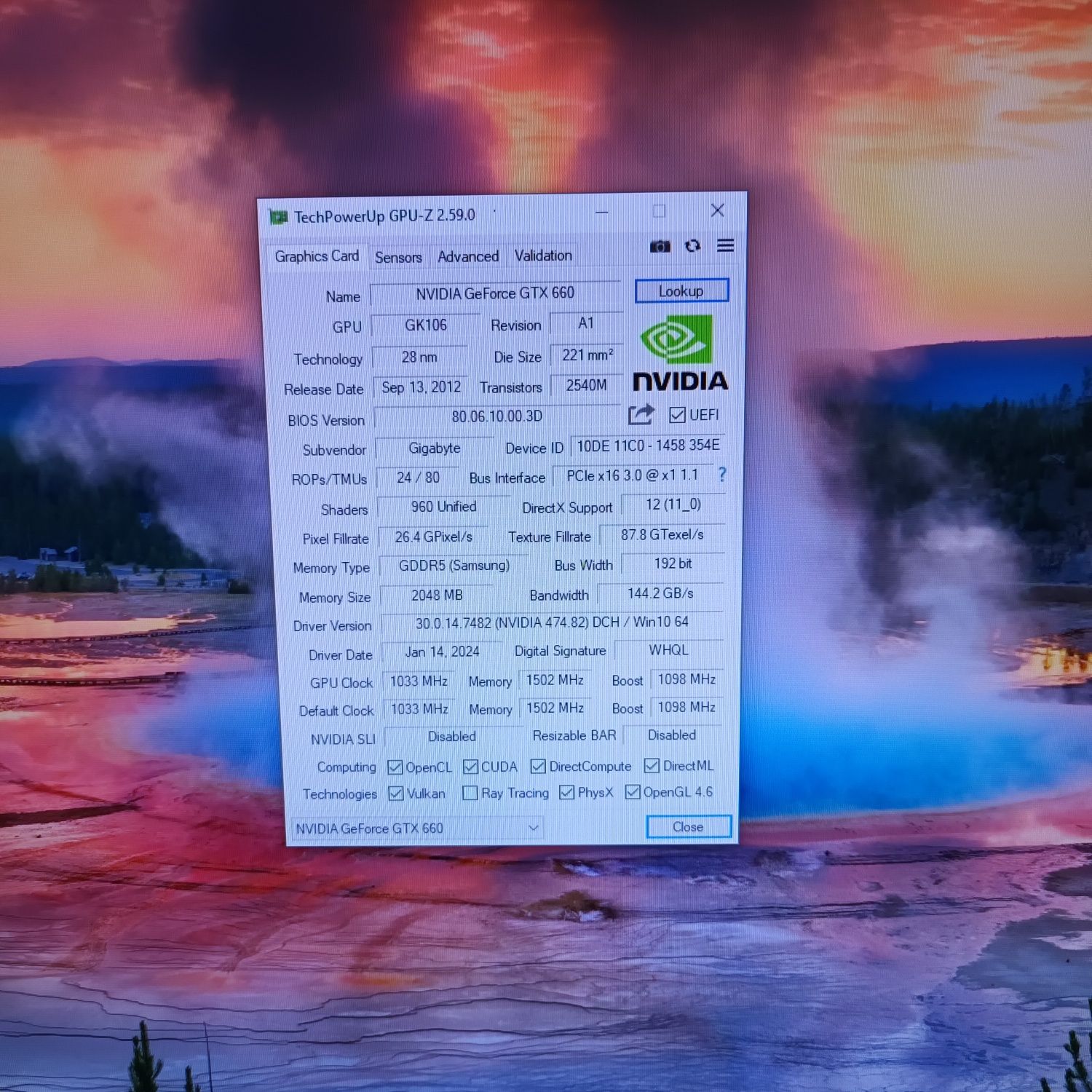Click the GPU-Z title bar app icon

pos(278,217)
